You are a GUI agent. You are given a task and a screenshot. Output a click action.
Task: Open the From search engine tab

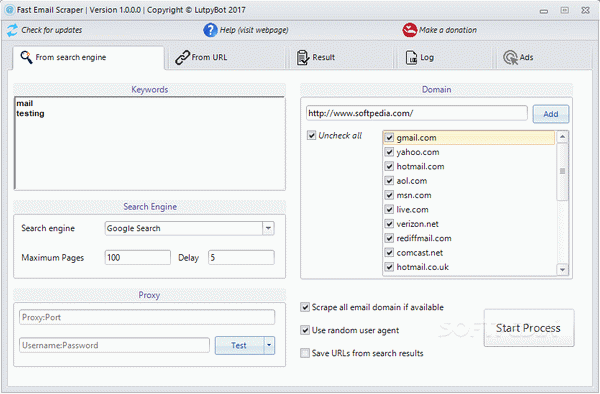(x=89, y=58)
